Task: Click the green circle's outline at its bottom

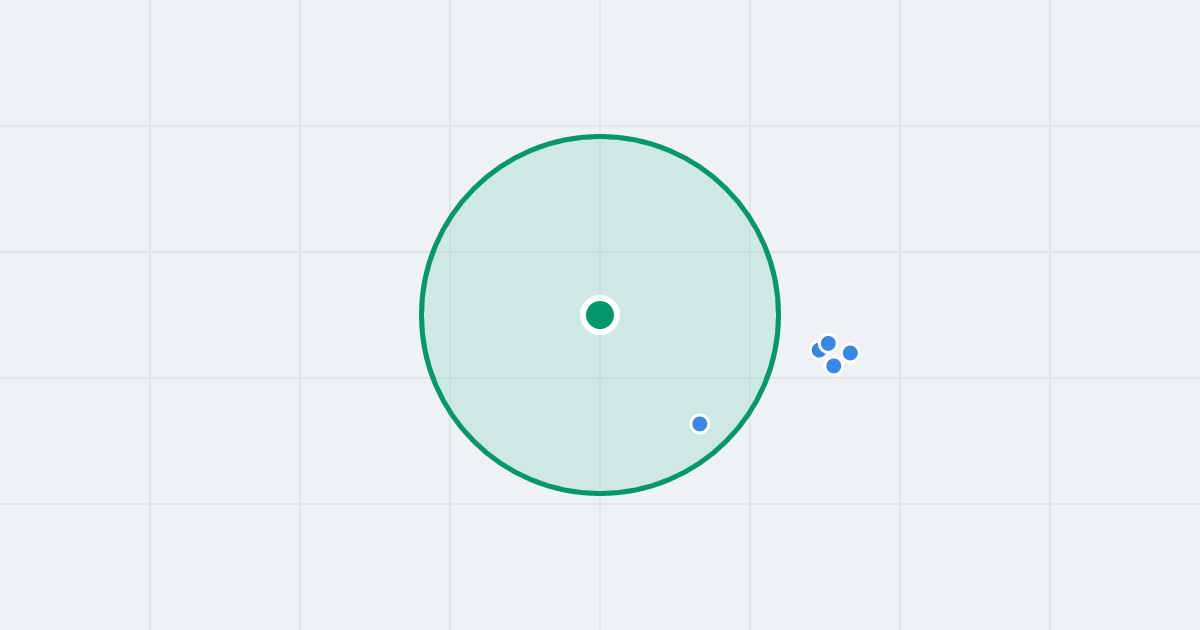Action: tap(600, 493)
